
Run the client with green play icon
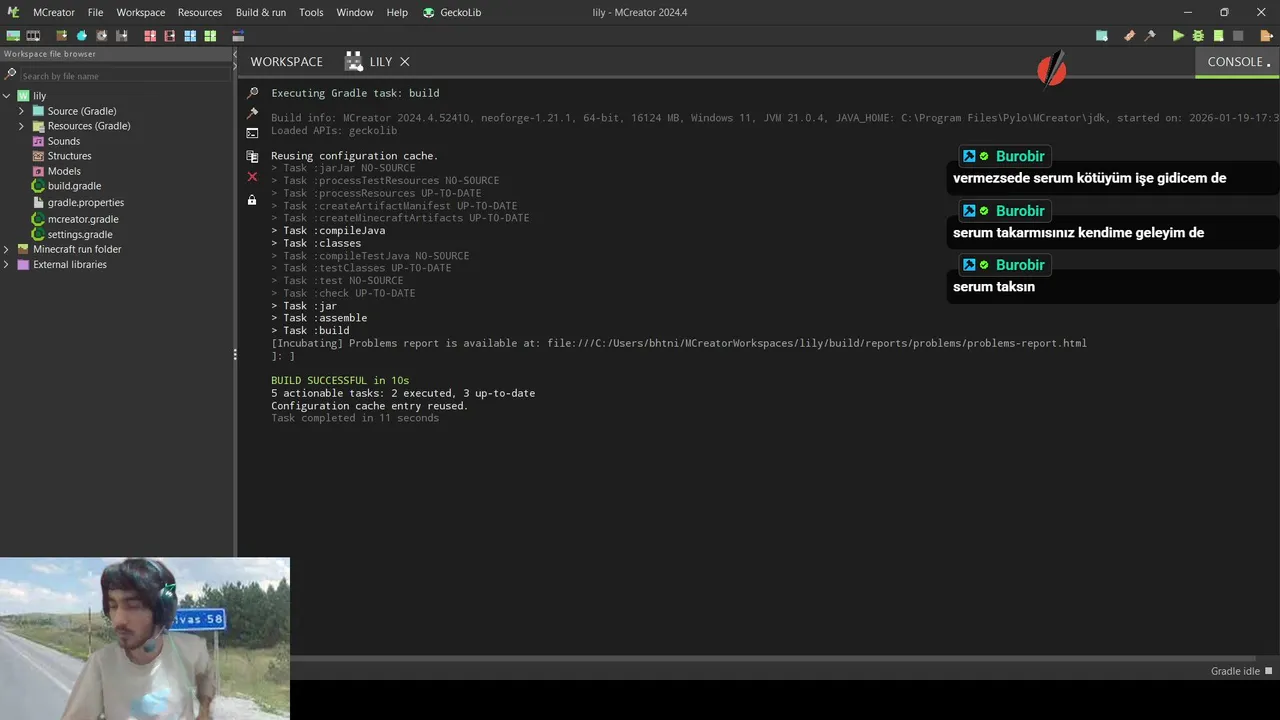pos(1178,36)
